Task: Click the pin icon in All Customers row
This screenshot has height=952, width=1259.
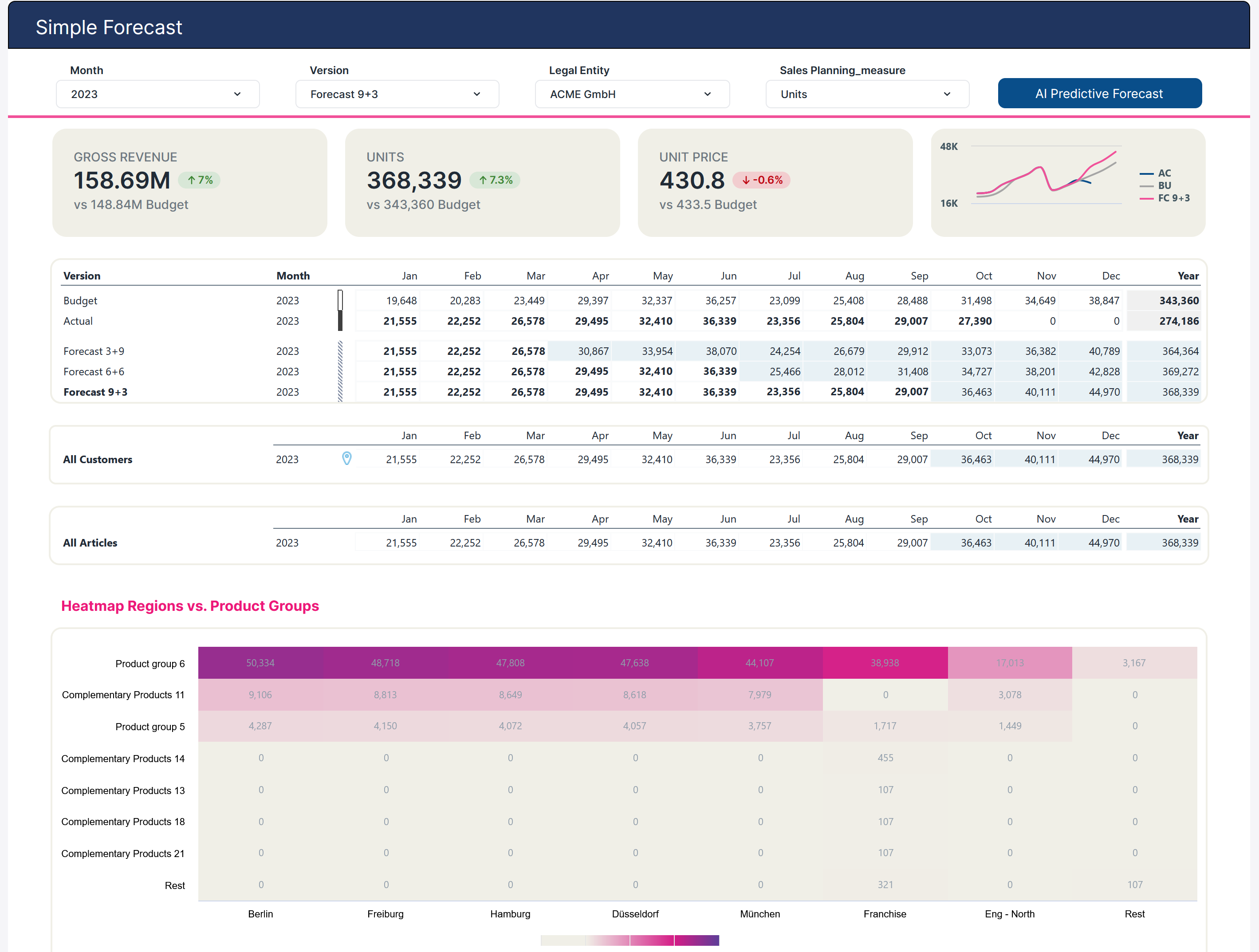Action: pos(346,459)
